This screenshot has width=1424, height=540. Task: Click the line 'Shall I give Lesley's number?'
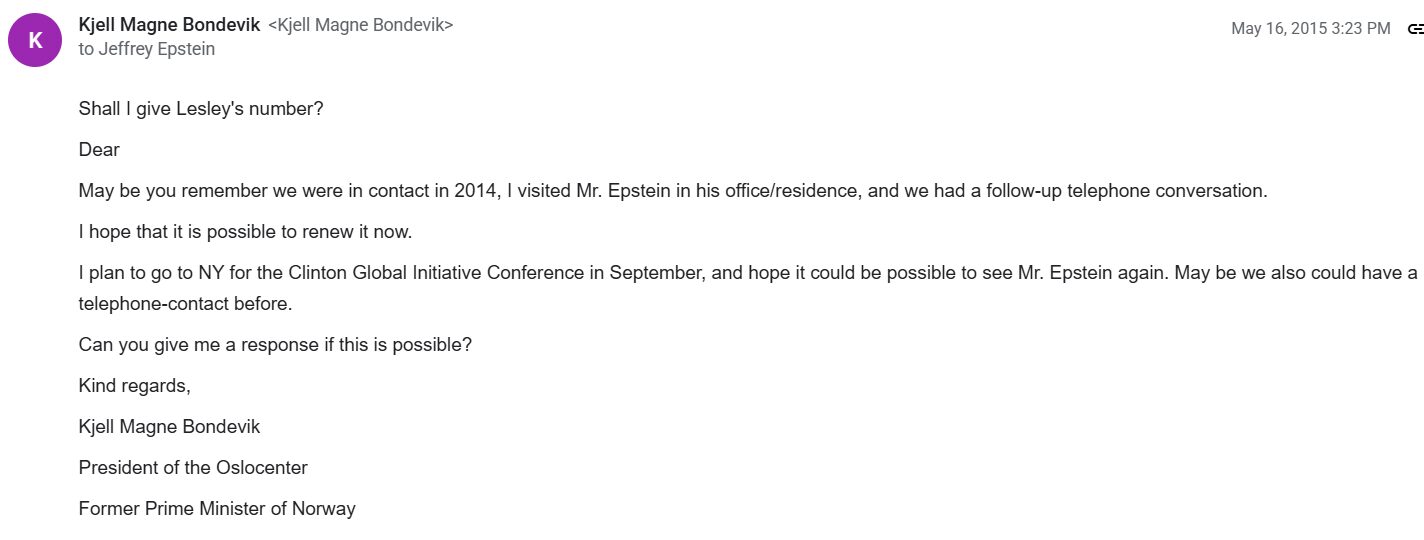point(201,110)
